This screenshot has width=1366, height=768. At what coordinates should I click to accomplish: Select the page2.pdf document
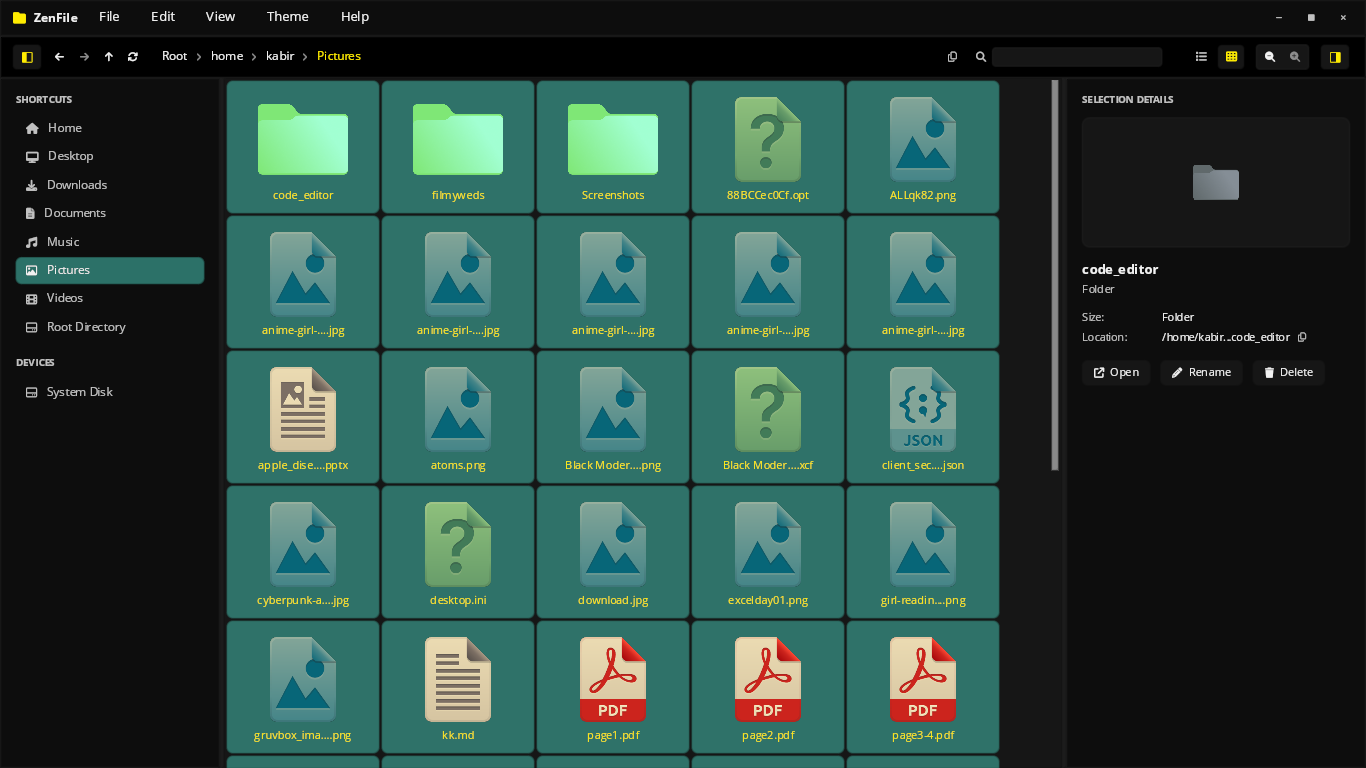tap(768, 687)
